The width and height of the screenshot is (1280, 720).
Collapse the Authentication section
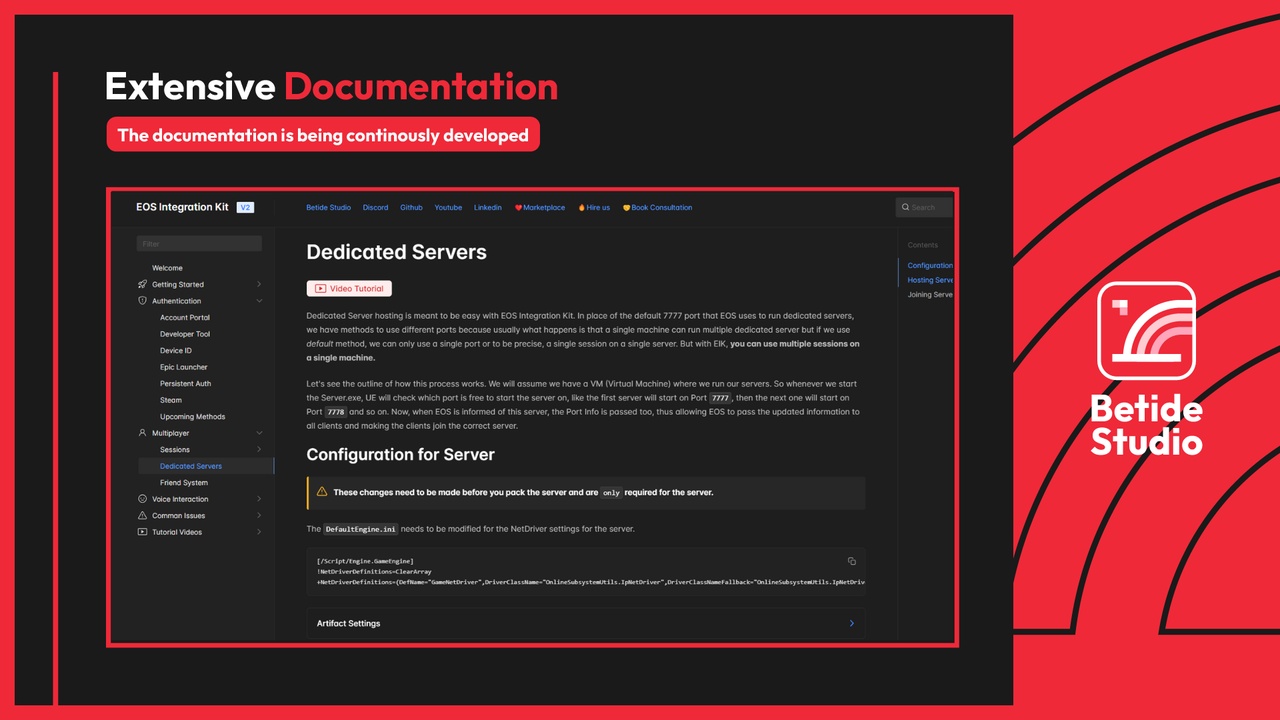click(x=259, y=300)
